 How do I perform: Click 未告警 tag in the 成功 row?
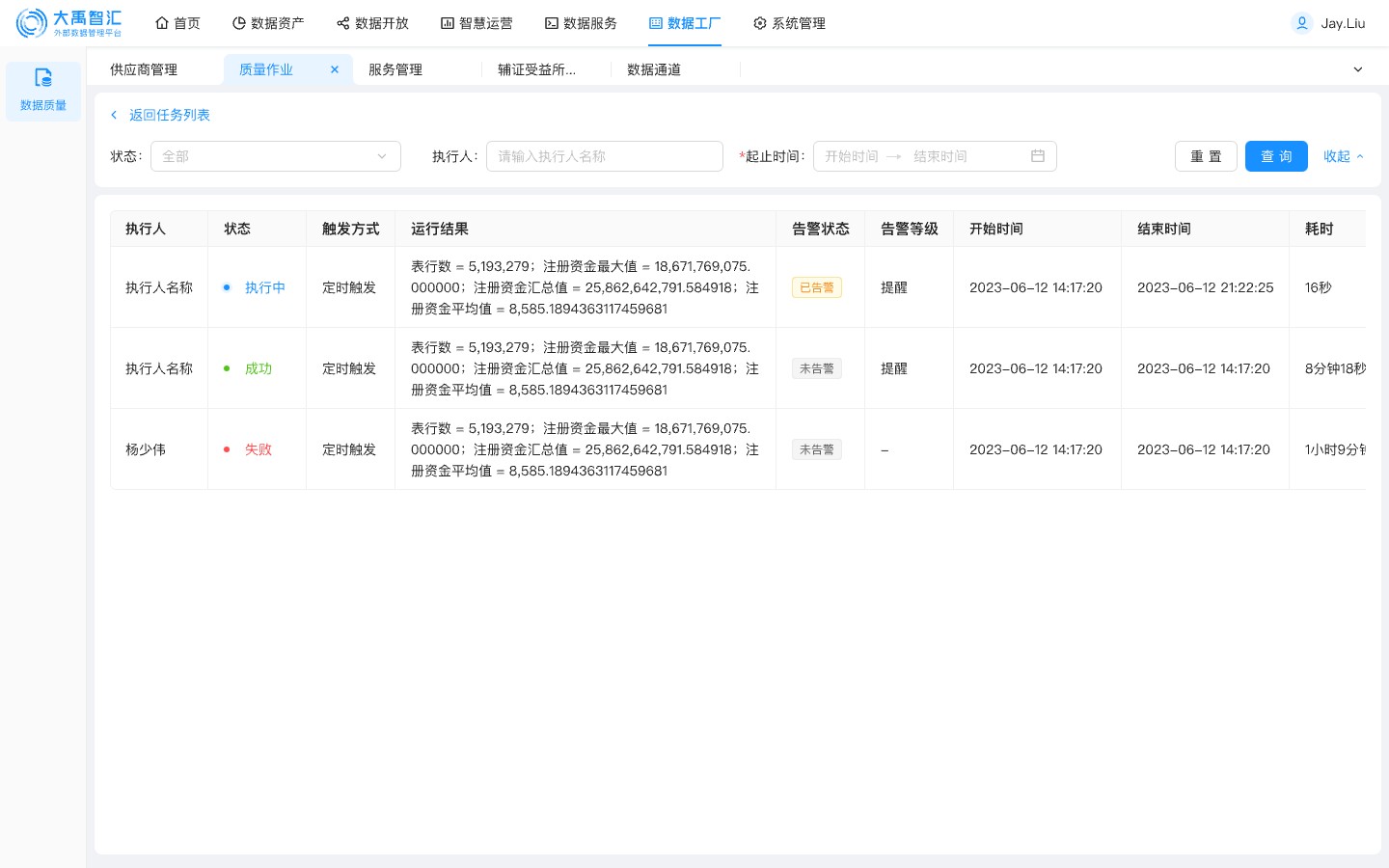[x=817, y=368]
